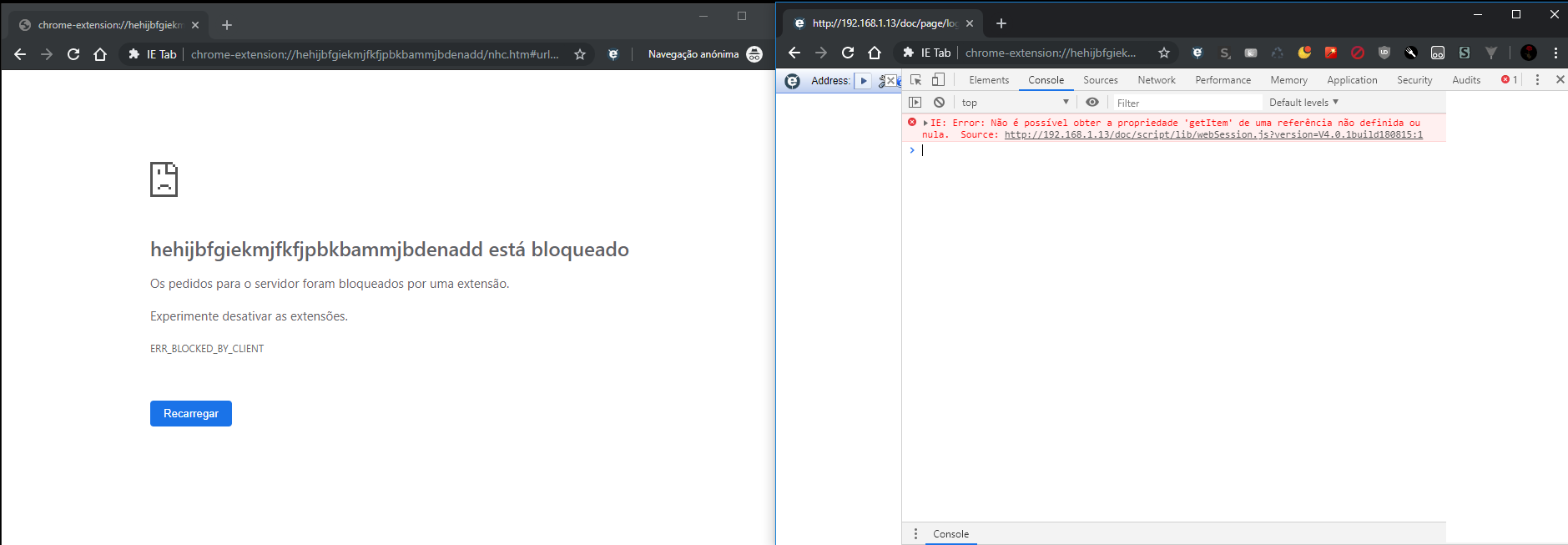Reload the page in the left browser window
The width and height of the screenshot is (1568, 545).
[x=73, y=54]
